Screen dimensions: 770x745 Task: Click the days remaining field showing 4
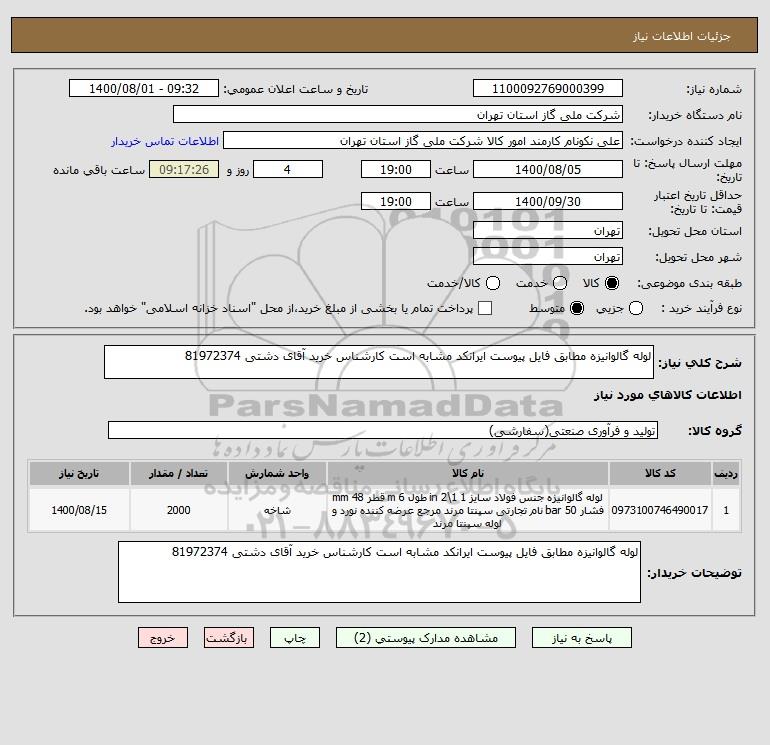288,169
